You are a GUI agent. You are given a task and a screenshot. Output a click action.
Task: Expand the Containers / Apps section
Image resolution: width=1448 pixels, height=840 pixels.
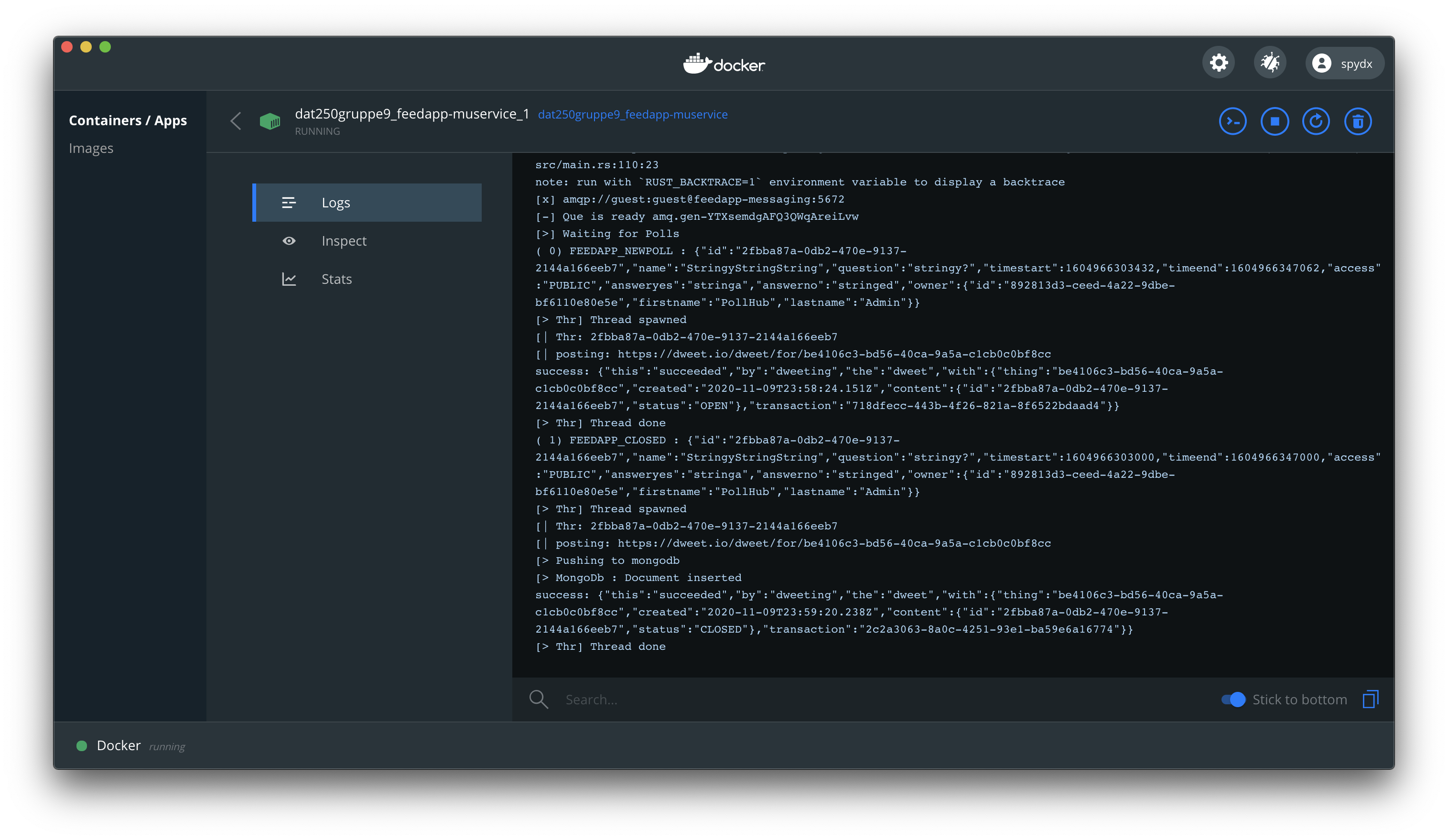(x=128, y=119)
